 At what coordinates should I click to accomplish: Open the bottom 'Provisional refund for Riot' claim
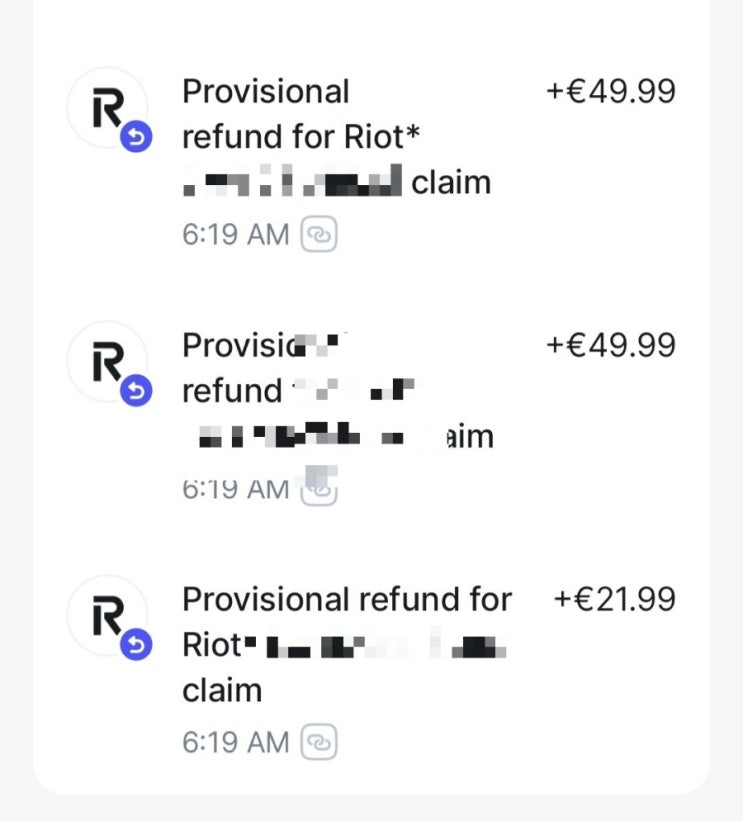tap(346, 600)
